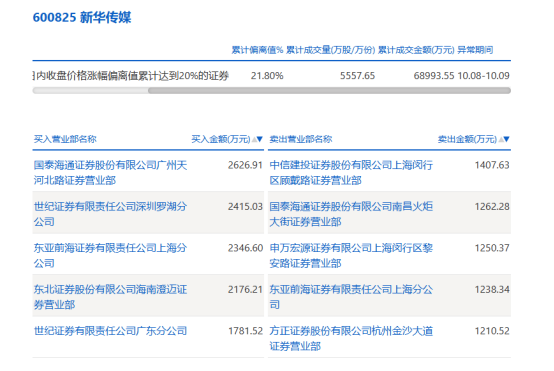Screen dimensions: 554x371
Task: Click the 累计成交金额(万元) header
Action: [416, 50]
